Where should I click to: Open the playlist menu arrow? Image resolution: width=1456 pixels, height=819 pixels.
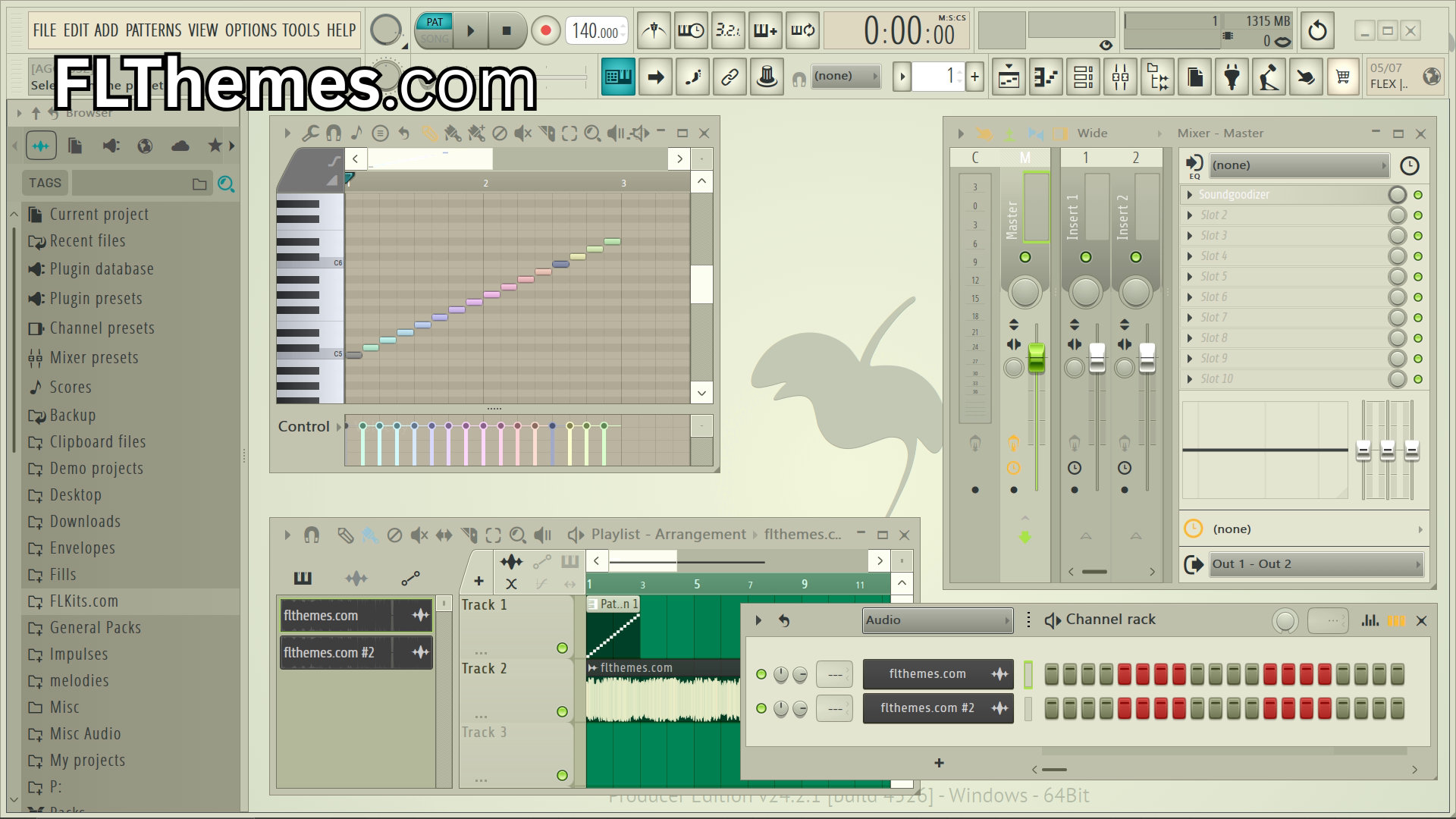pos(287,535)
